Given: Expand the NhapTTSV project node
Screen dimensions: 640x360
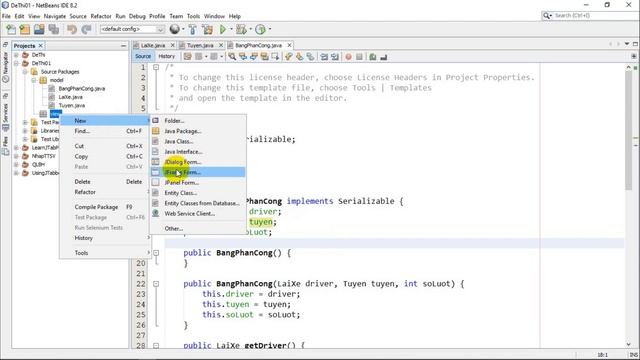Looking at the screenshot, I should click(16, 156).
